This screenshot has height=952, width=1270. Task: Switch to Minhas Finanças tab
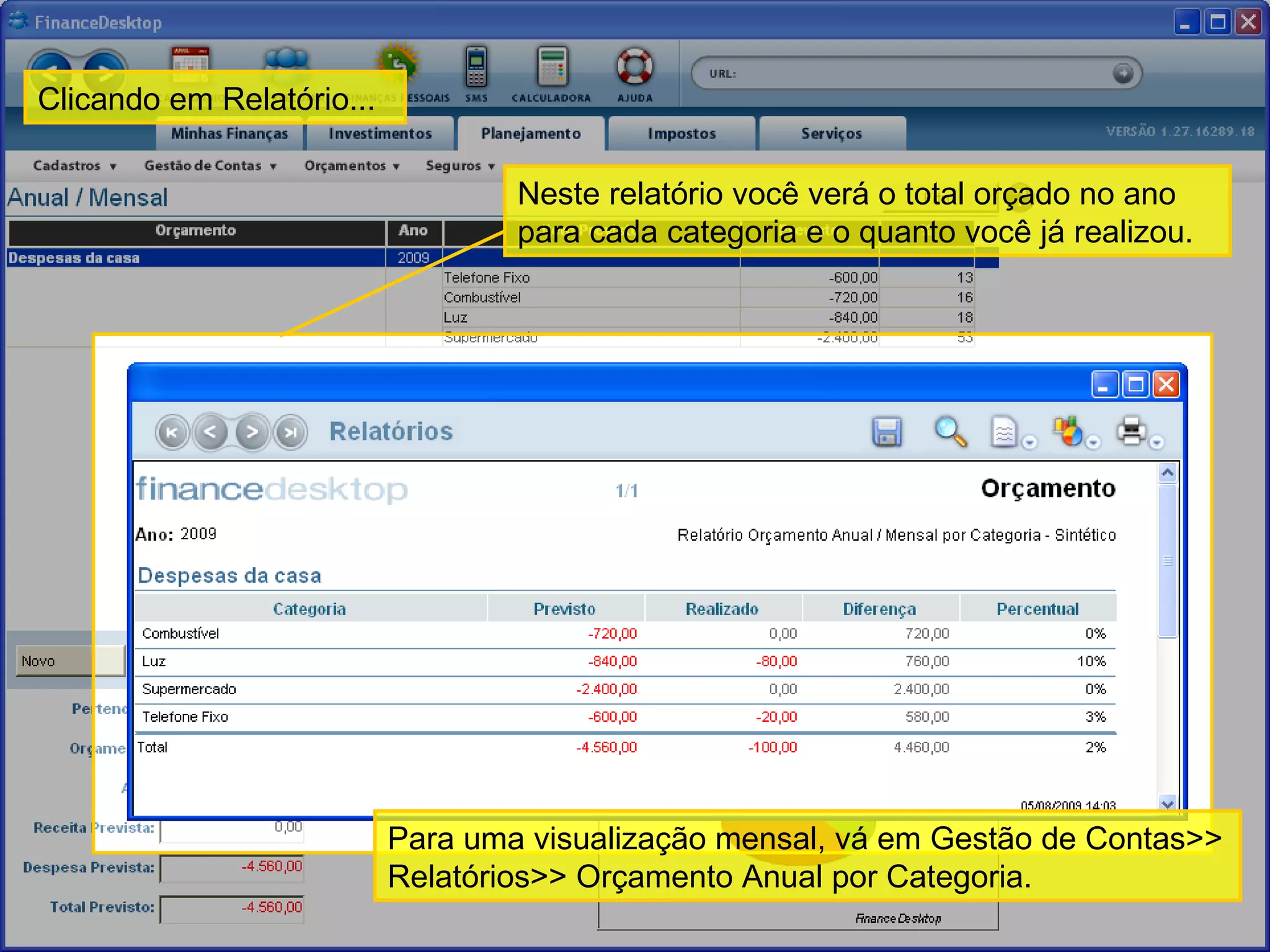[229, 133]
